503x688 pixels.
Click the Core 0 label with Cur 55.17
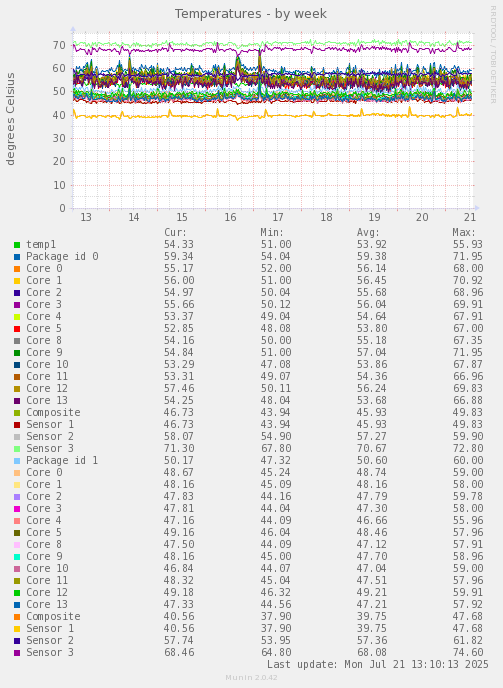click(x=44, y=268)
